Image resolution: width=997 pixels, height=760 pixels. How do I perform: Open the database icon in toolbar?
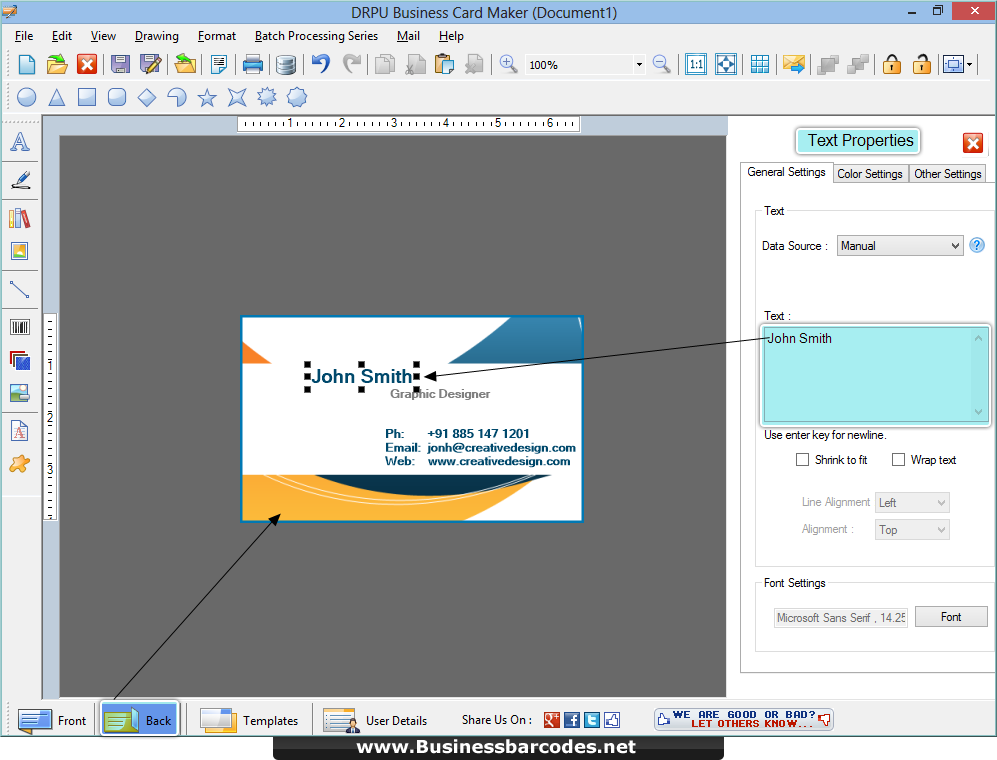click(x=286, y=64)
